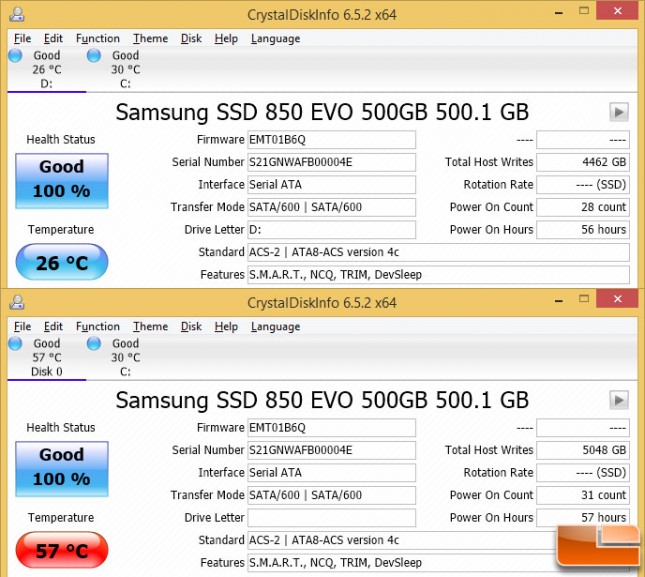The image size is (645, 577).
Task: Open Theme menu in lower window
Action: (150, 327)
